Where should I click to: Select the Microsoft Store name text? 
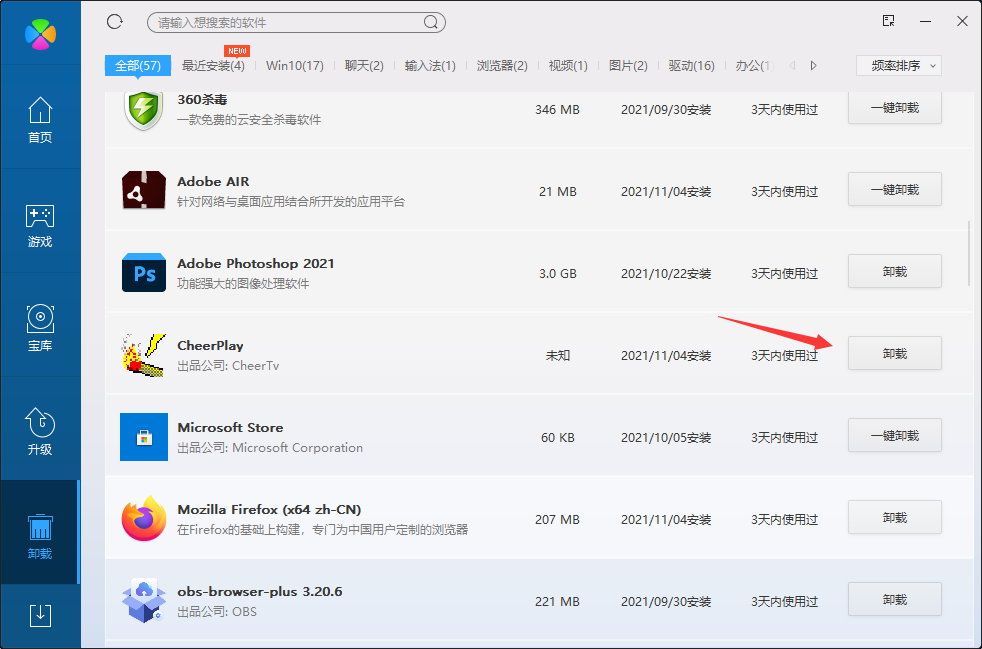coord(230,428)
